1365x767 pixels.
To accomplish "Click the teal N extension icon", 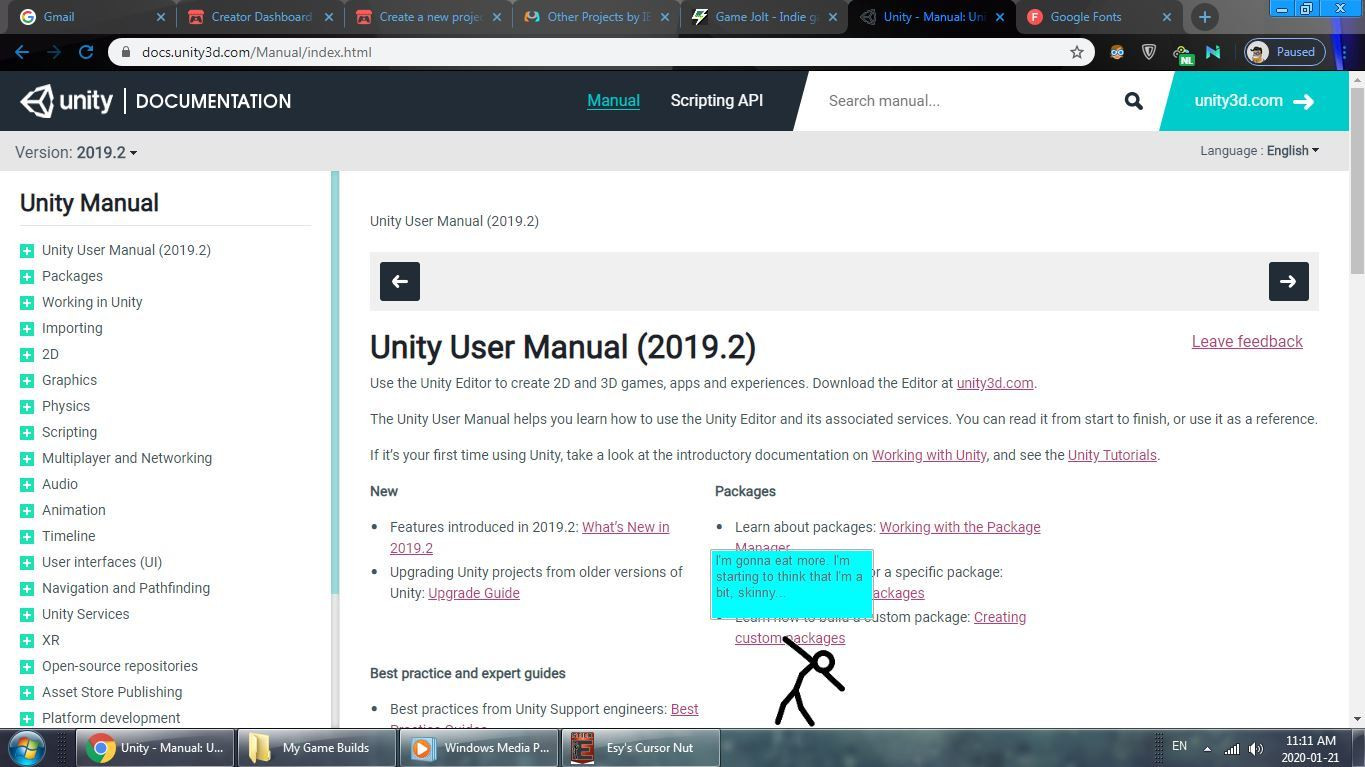I will coord(1213,52).
